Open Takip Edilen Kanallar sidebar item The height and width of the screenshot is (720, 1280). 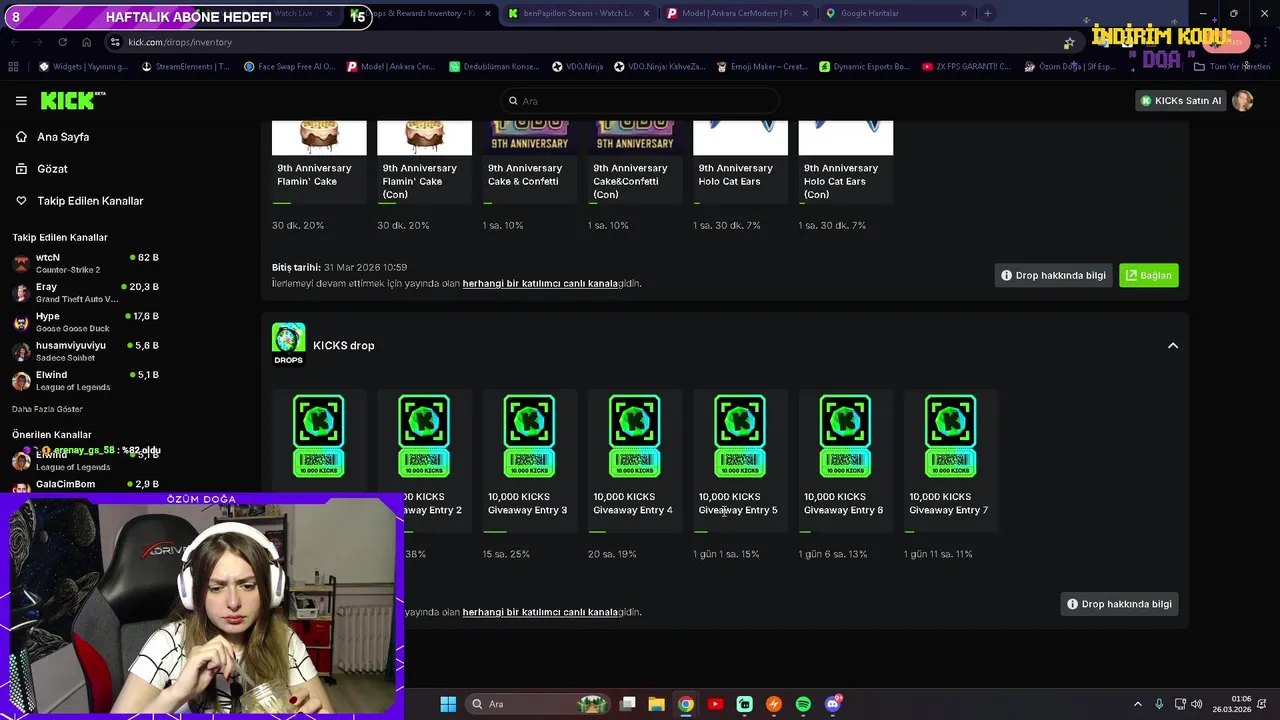click(x=90, y=201)
